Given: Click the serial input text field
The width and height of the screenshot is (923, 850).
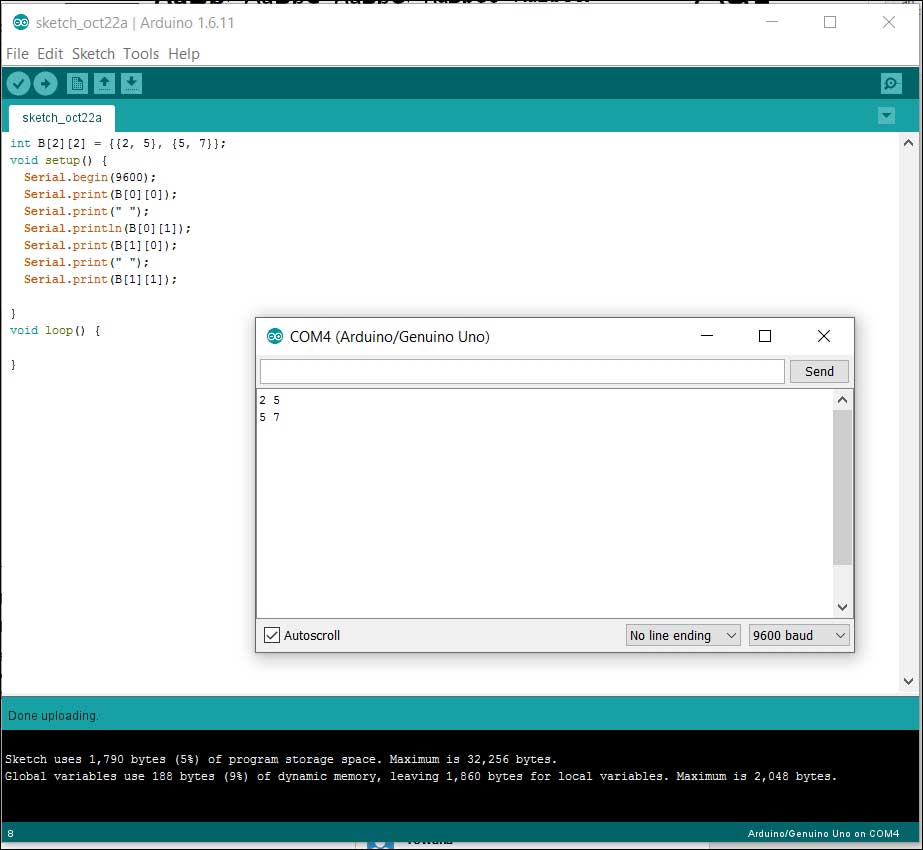Looking at the screenshot, I should 522,372.
